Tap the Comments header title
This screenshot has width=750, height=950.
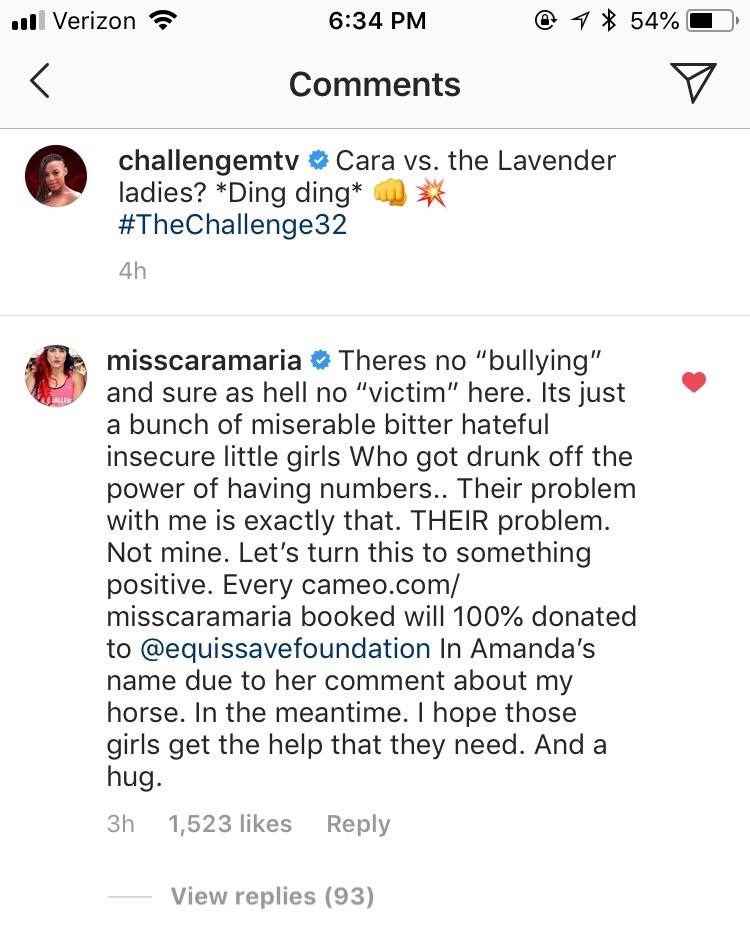(x=375, y=84)
